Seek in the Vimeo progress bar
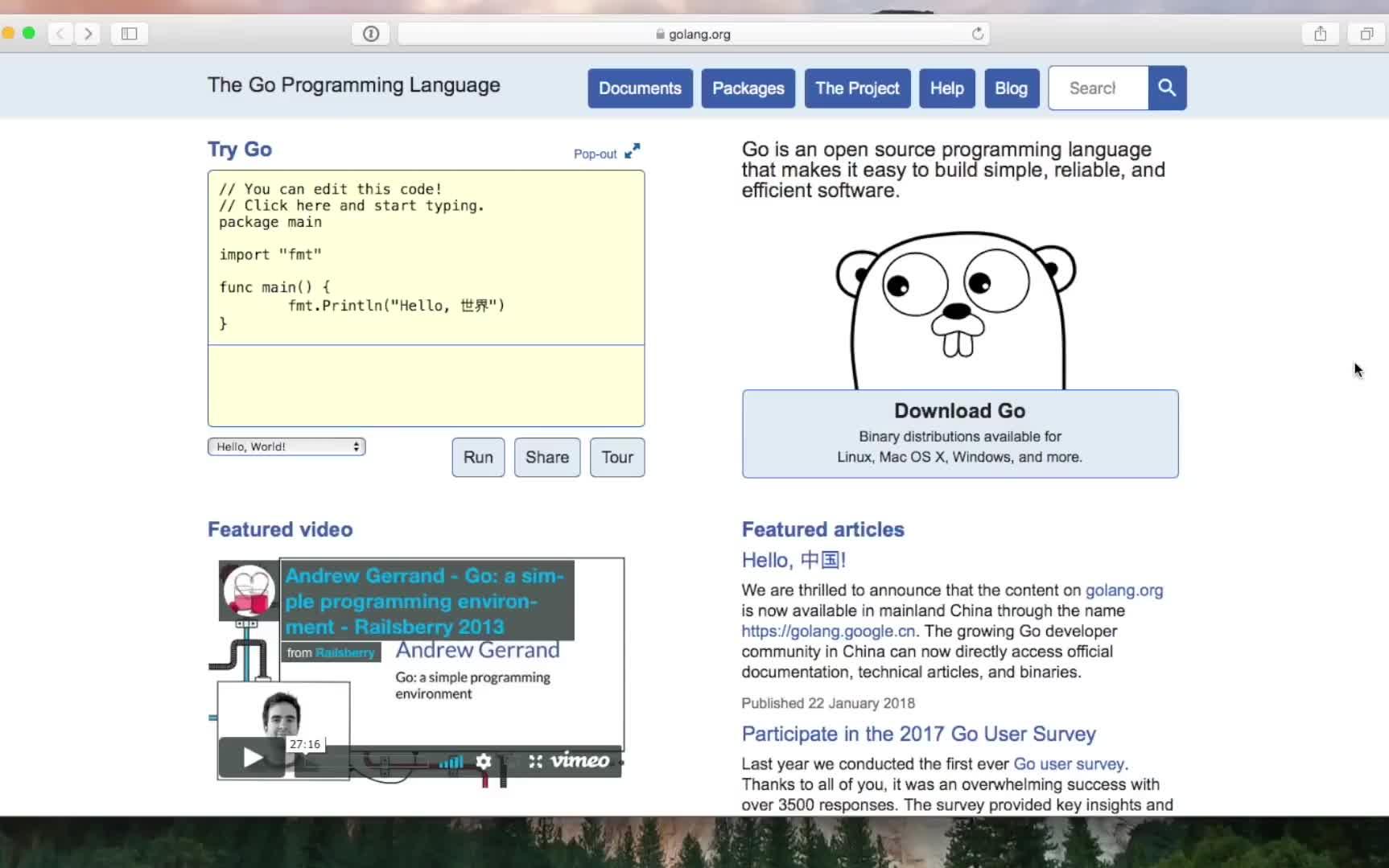Viewport: 1389px width, 868px height. 366,761
